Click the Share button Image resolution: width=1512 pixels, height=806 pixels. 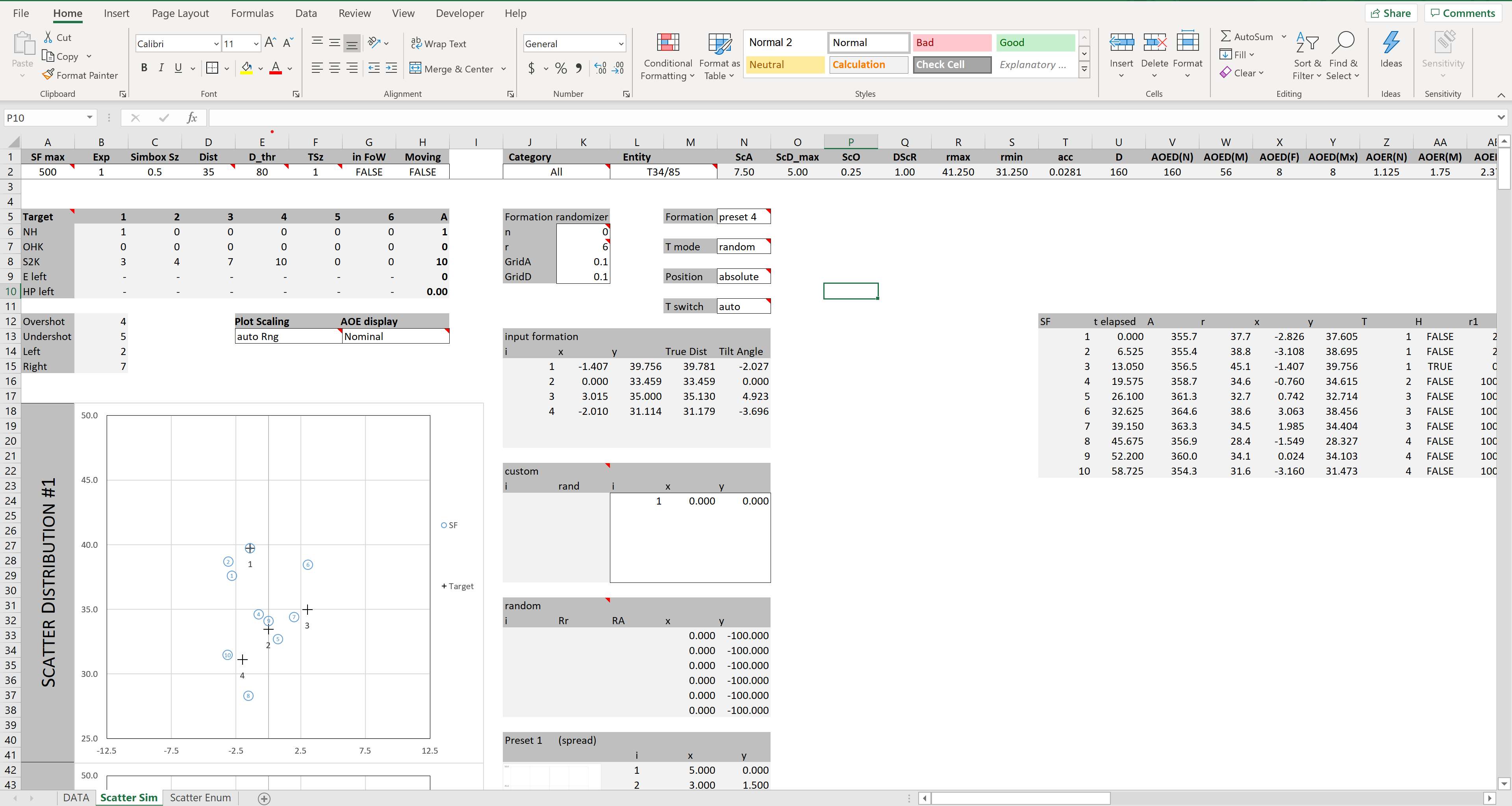pos(1390,13)
